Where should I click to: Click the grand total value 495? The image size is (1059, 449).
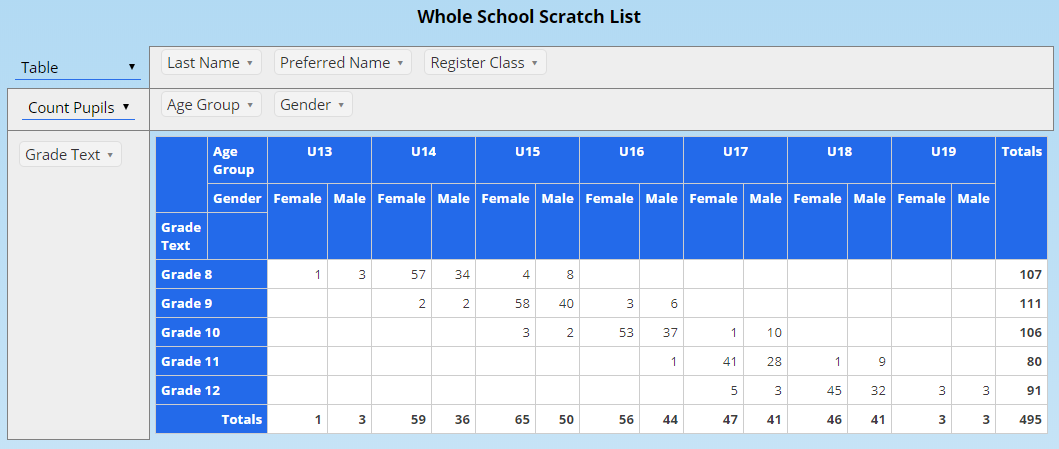pyautogui.click(x=1029, y=420)
